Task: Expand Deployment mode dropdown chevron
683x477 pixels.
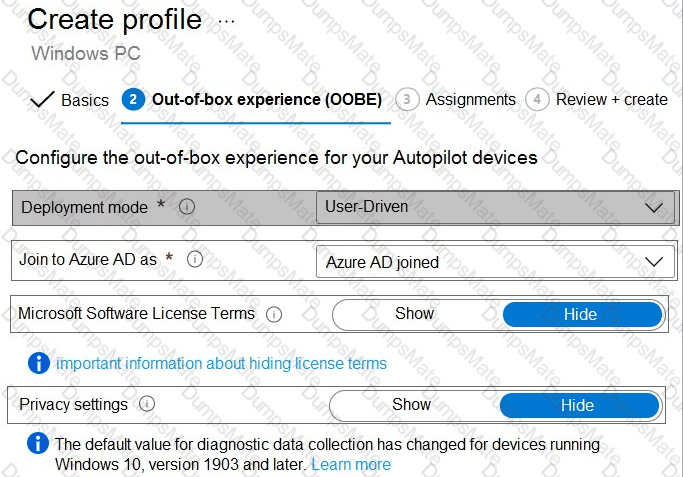Action: [x=653, y=208]
